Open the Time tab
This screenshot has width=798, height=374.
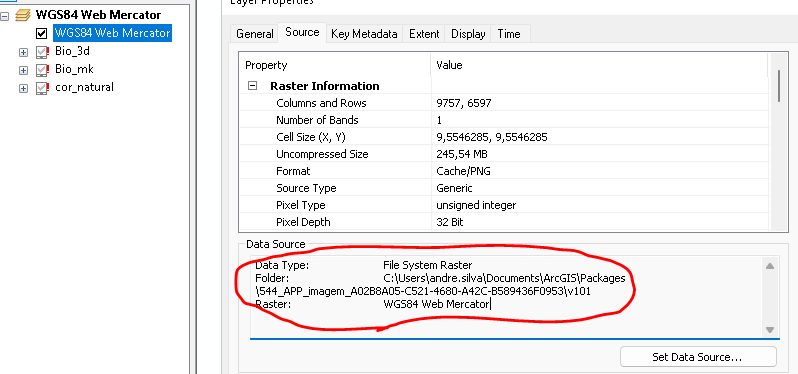coord(509,34)
